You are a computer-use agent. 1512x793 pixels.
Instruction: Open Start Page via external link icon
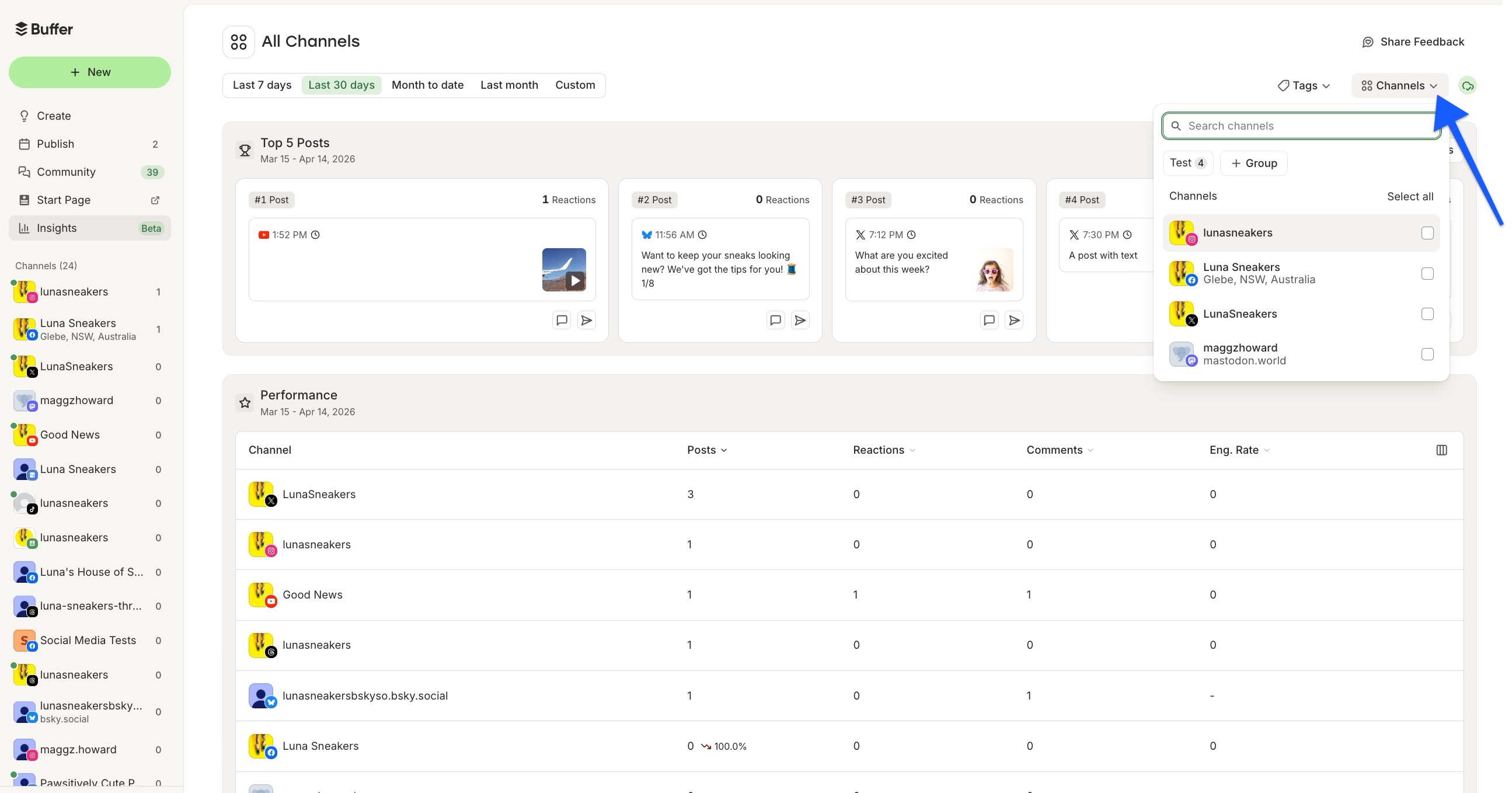(x=154, y=200)
